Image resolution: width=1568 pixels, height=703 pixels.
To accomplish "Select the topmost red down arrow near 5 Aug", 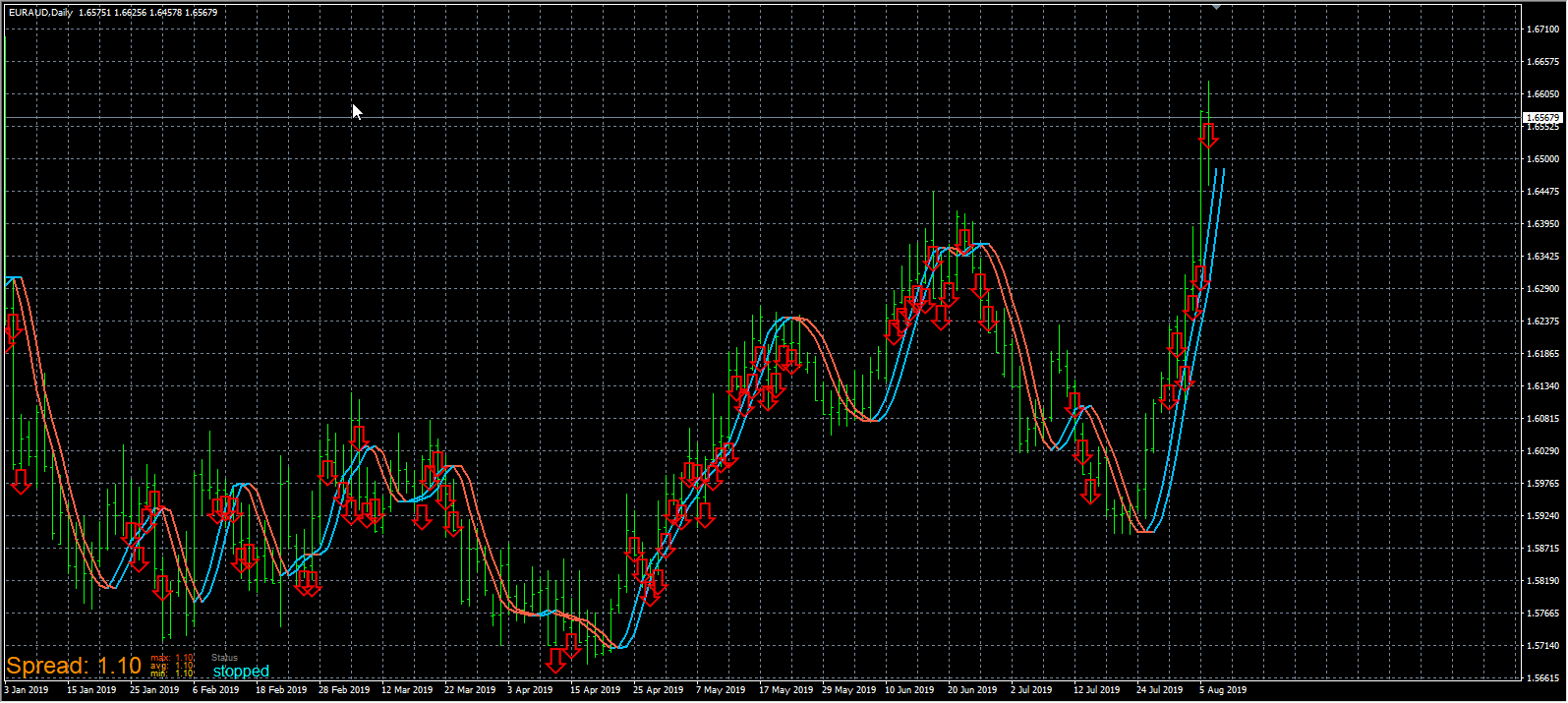I will pos(1208,136).
